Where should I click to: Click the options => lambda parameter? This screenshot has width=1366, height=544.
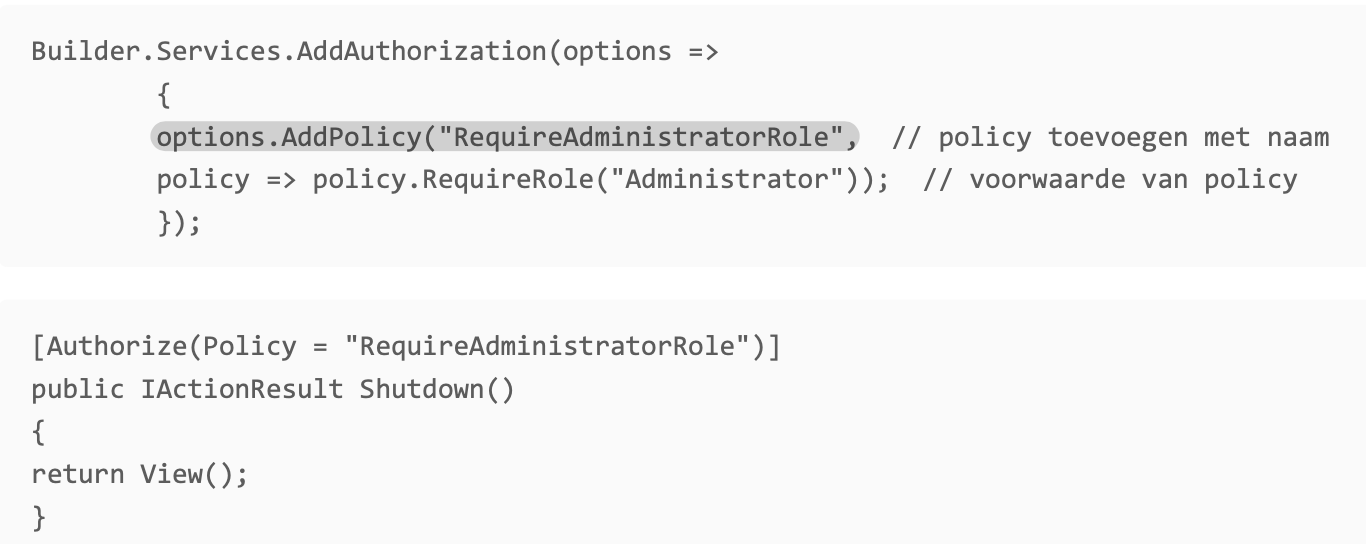coord(641,51)
